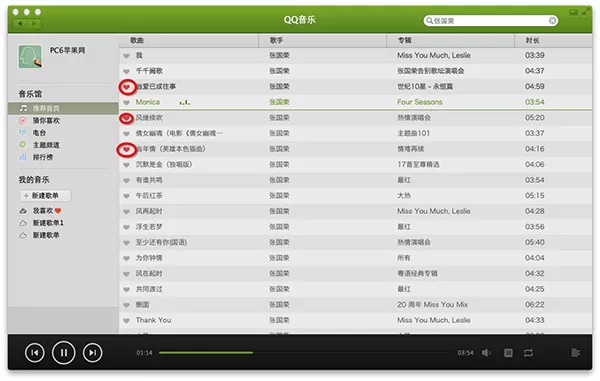Image resolution: width=600 pixels, height=381 pixels.
Task: Like the song 我
Action: [126, 56]
